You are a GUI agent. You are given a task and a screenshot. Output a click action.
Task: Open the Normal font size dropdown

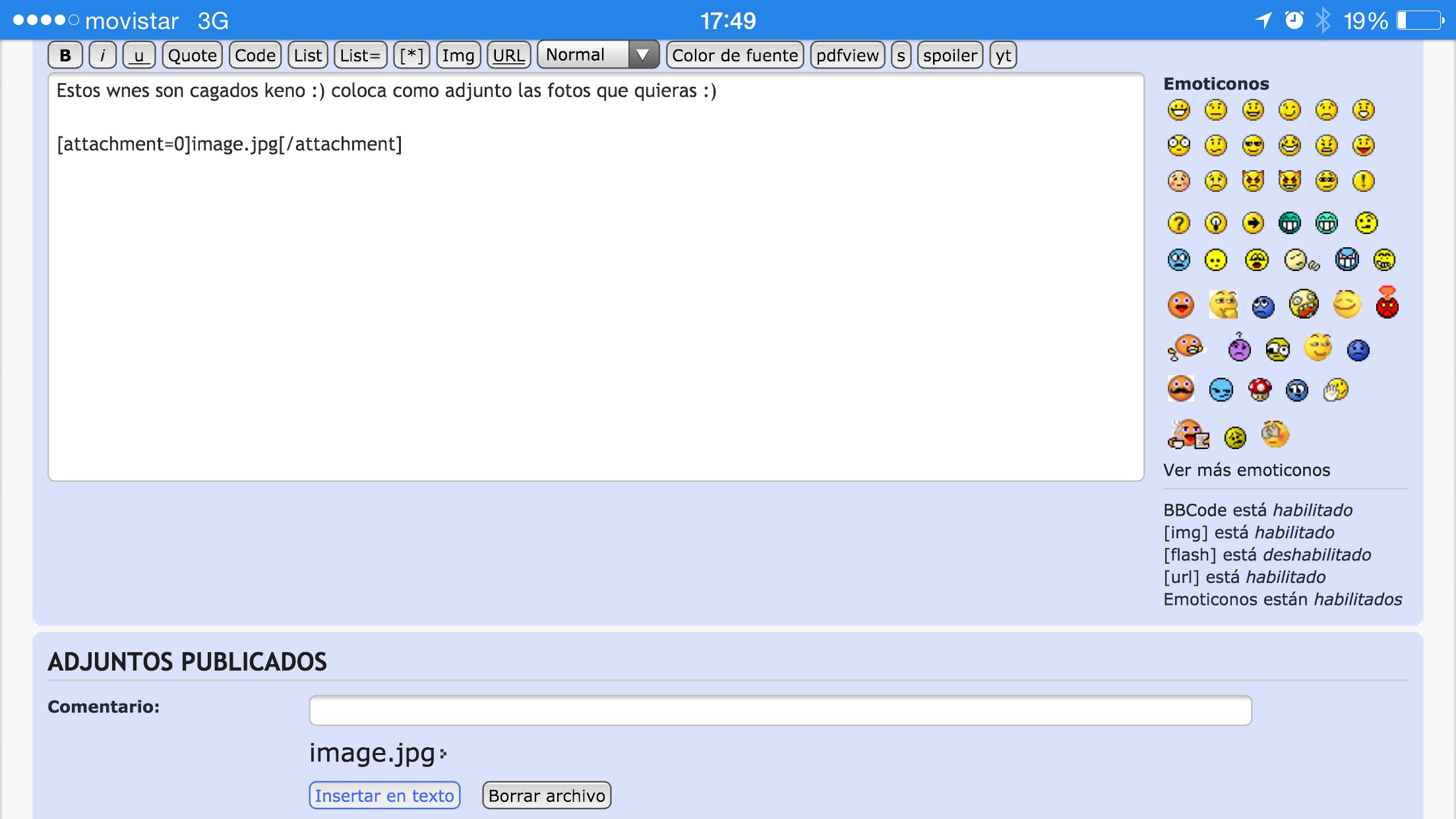click(x=597, y=55)
